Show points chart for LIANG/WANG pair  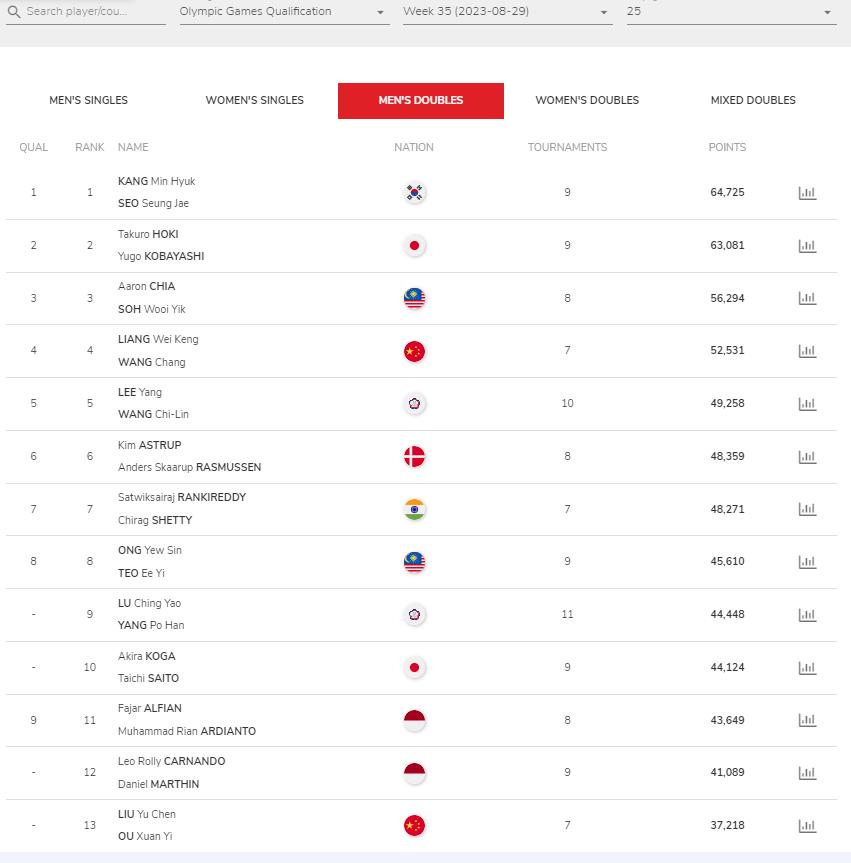click(807, 351)
